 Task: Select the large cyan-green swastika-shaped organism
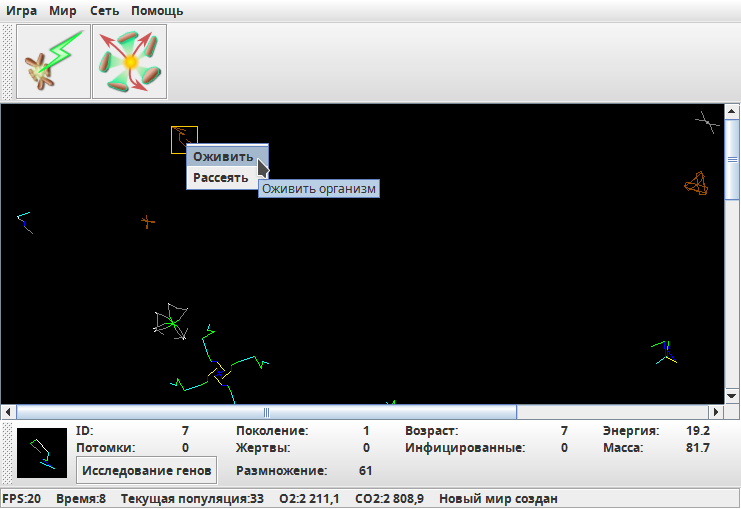(219, 371)
